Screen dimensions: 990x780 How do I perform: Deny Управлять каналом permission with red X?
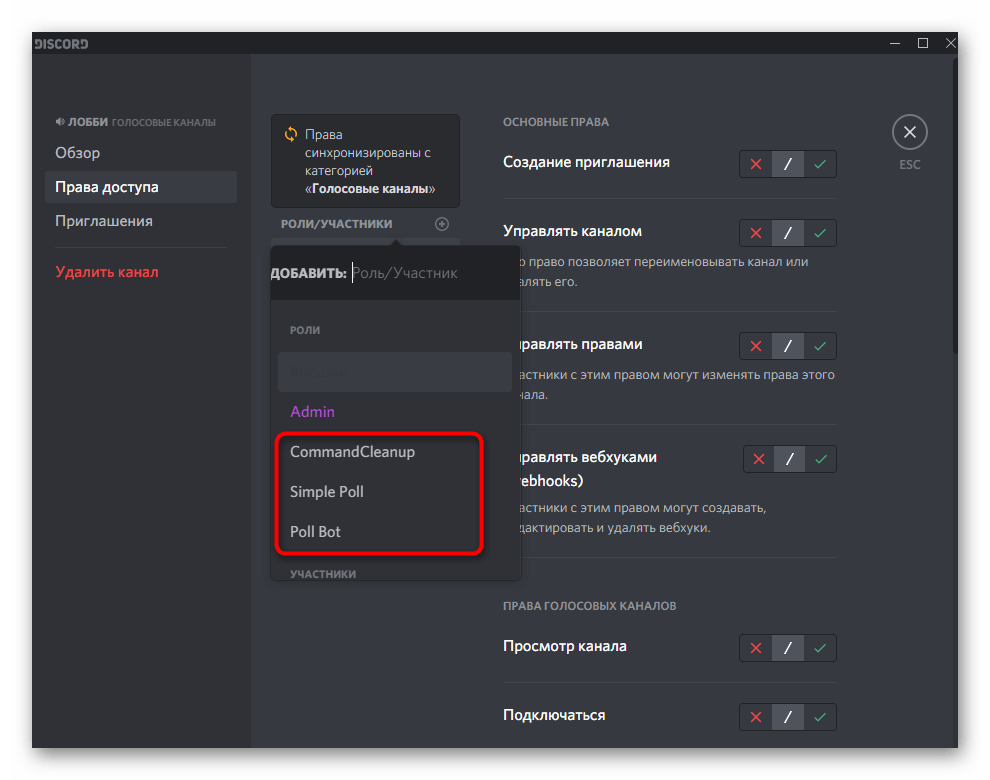(756, 233)
